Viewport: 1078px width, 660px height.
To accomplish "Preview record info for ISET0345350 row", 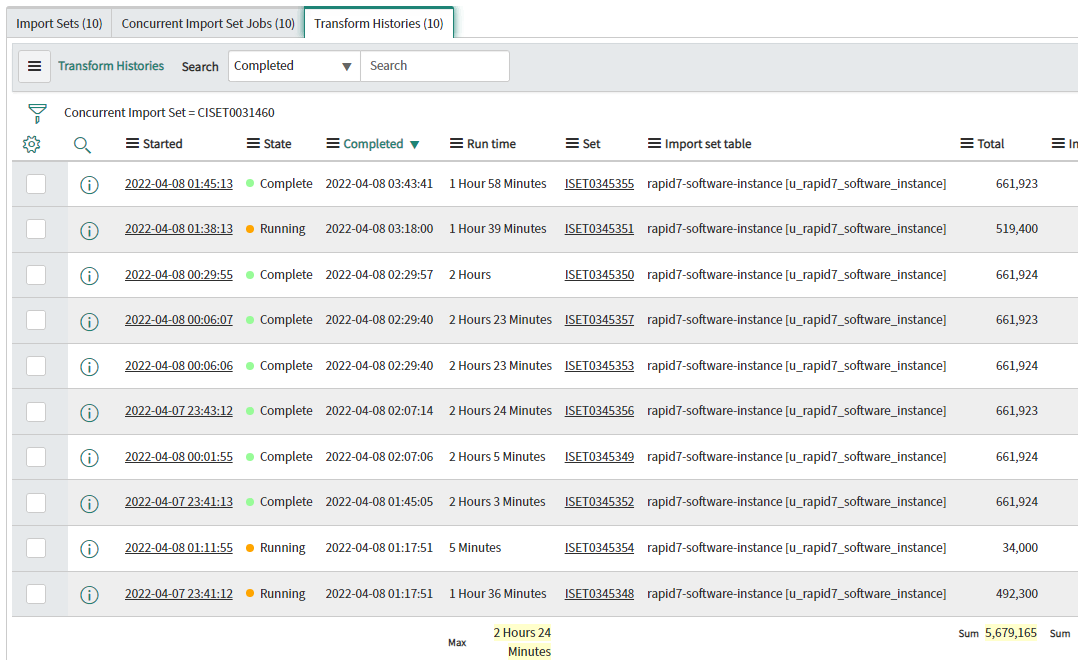I will coord(89,276).
